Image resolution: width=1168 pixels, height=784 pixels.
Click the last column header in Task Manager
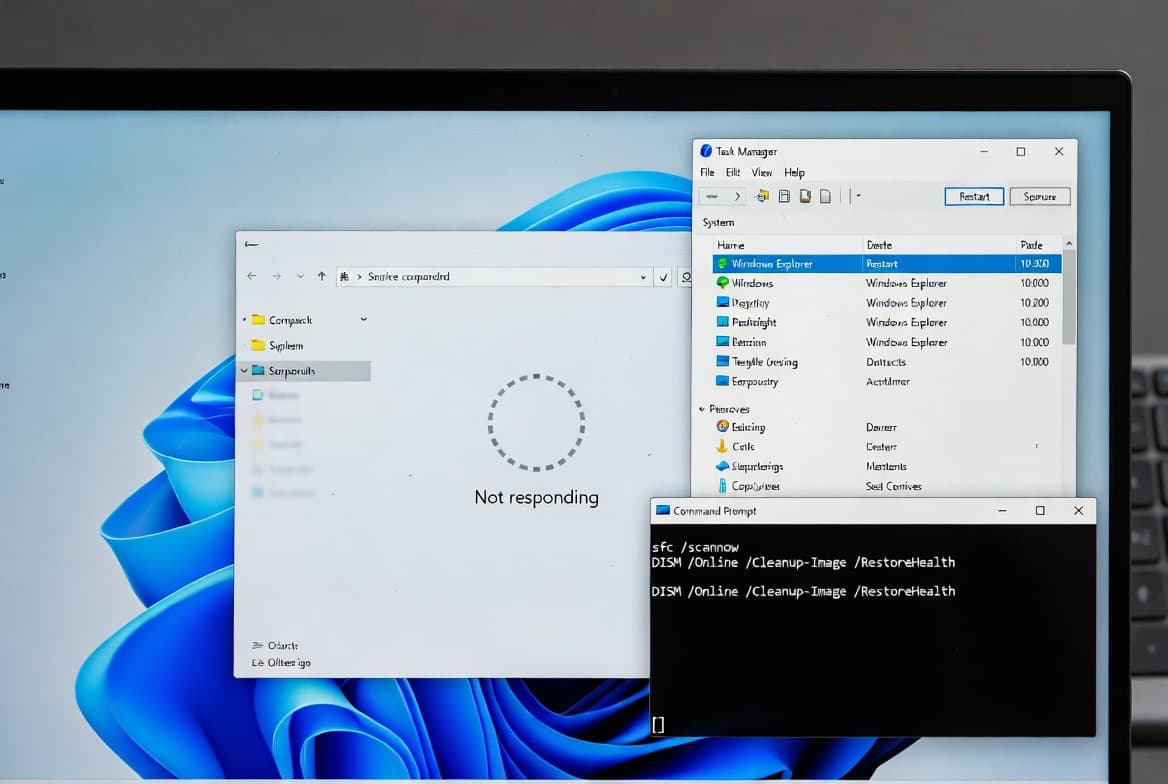[x=1032, y=245]
